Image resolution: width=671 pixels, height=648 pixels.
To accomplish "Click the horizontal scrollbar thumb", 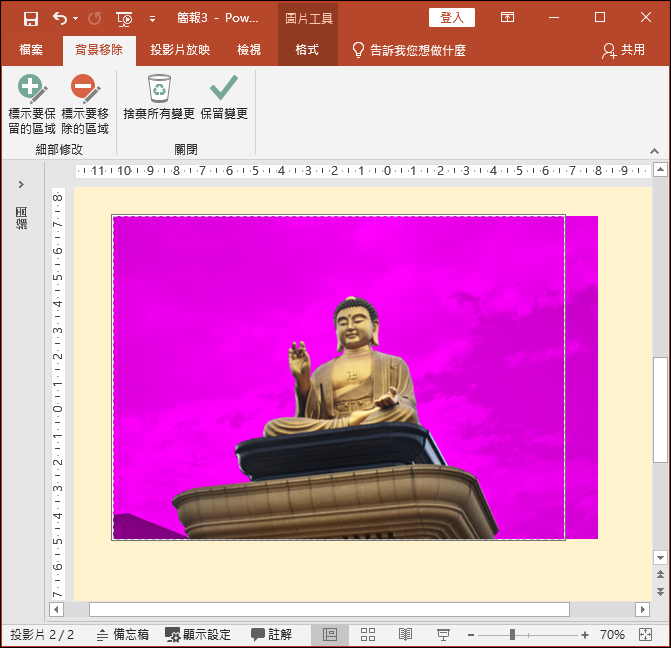I will pyautogui.click(x=329, y=609).
